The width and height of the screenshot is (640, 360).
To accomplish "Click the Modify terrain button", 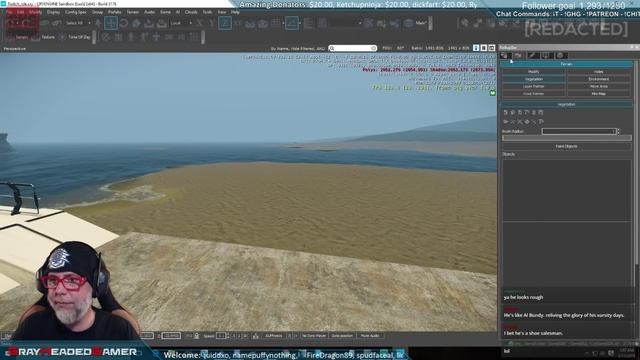I will [x=533, y=72].
